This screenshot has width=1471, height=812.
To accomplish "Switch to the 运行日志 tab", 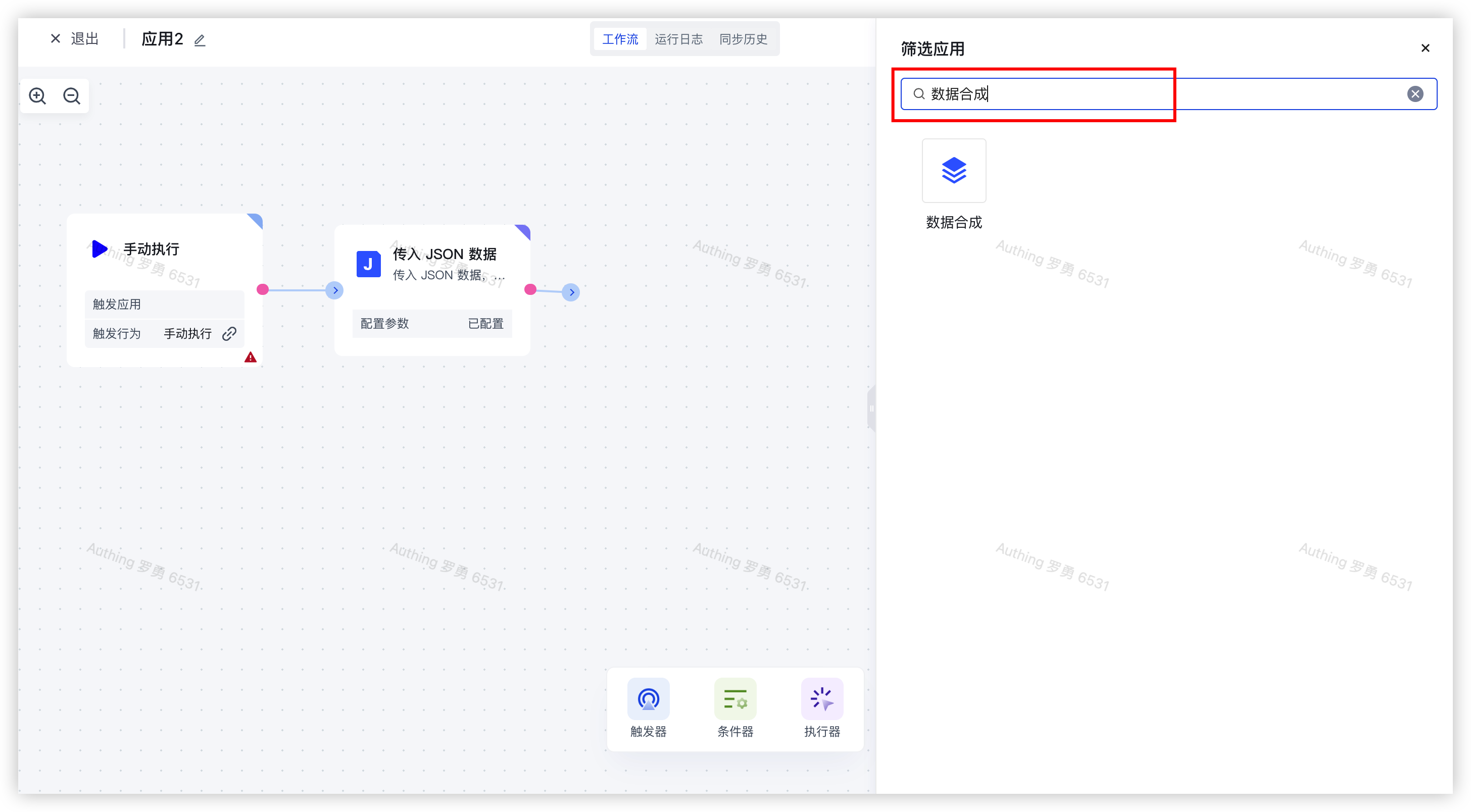I will pyautogui.click(x=678, y=39).
